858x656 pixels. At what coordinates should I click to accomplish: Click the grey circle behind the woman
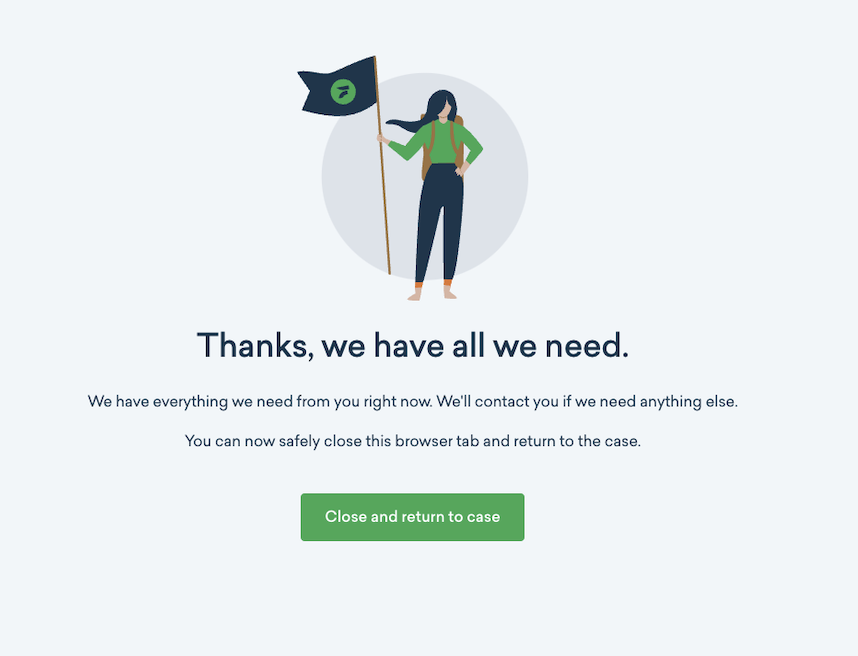(425, 176)
